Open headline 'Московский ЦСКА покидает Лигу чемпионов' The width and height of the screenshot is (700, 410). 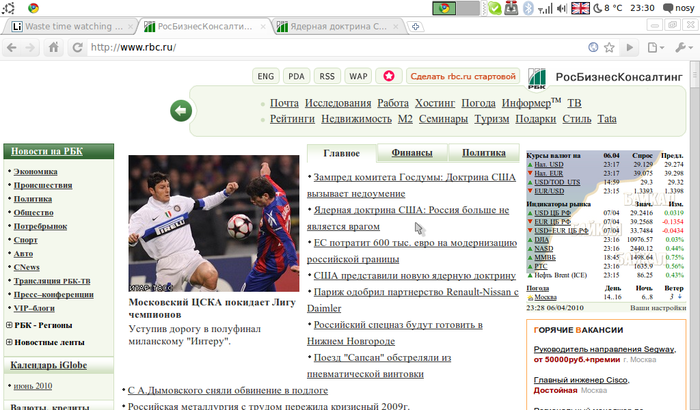coord(212,308)
